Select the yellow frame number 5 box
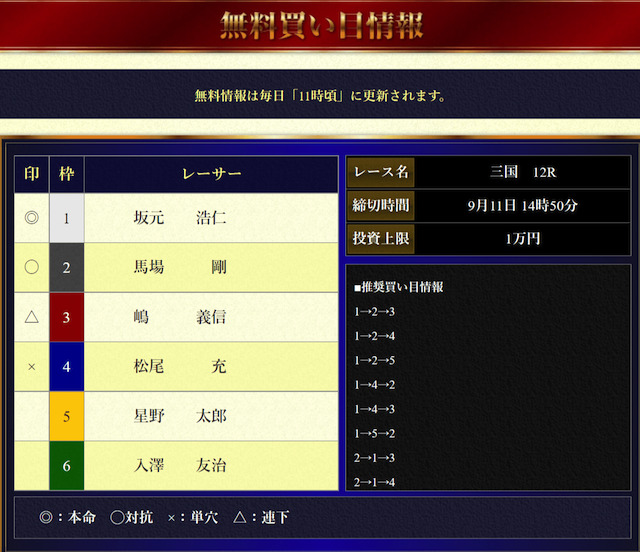The image size is (640, 552). 66,416
